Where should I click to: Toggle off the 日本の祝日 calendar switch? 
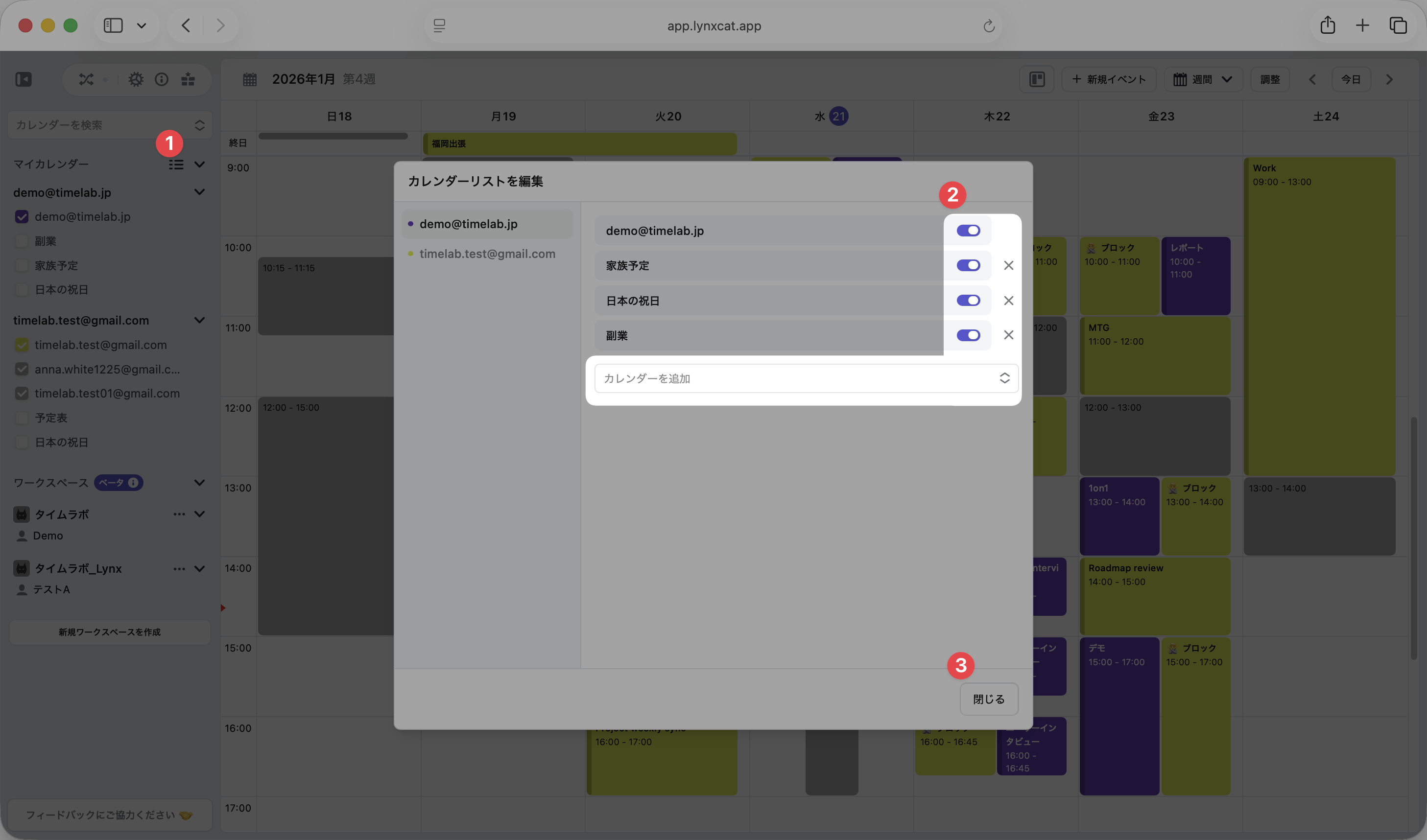[968, 301]
